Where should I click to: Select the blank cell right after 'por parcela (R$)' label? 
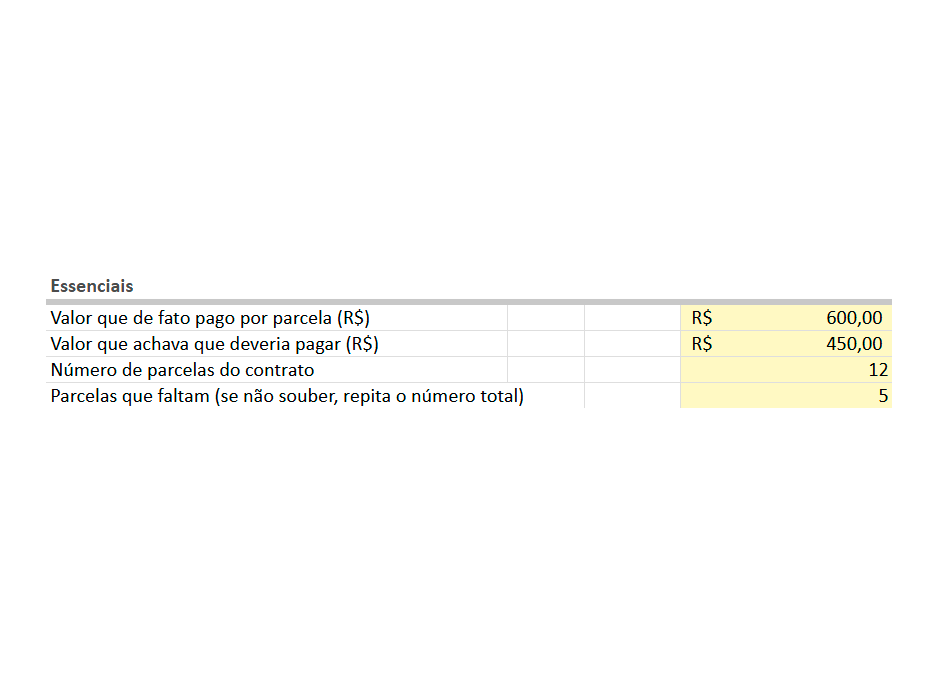(545, 319)
